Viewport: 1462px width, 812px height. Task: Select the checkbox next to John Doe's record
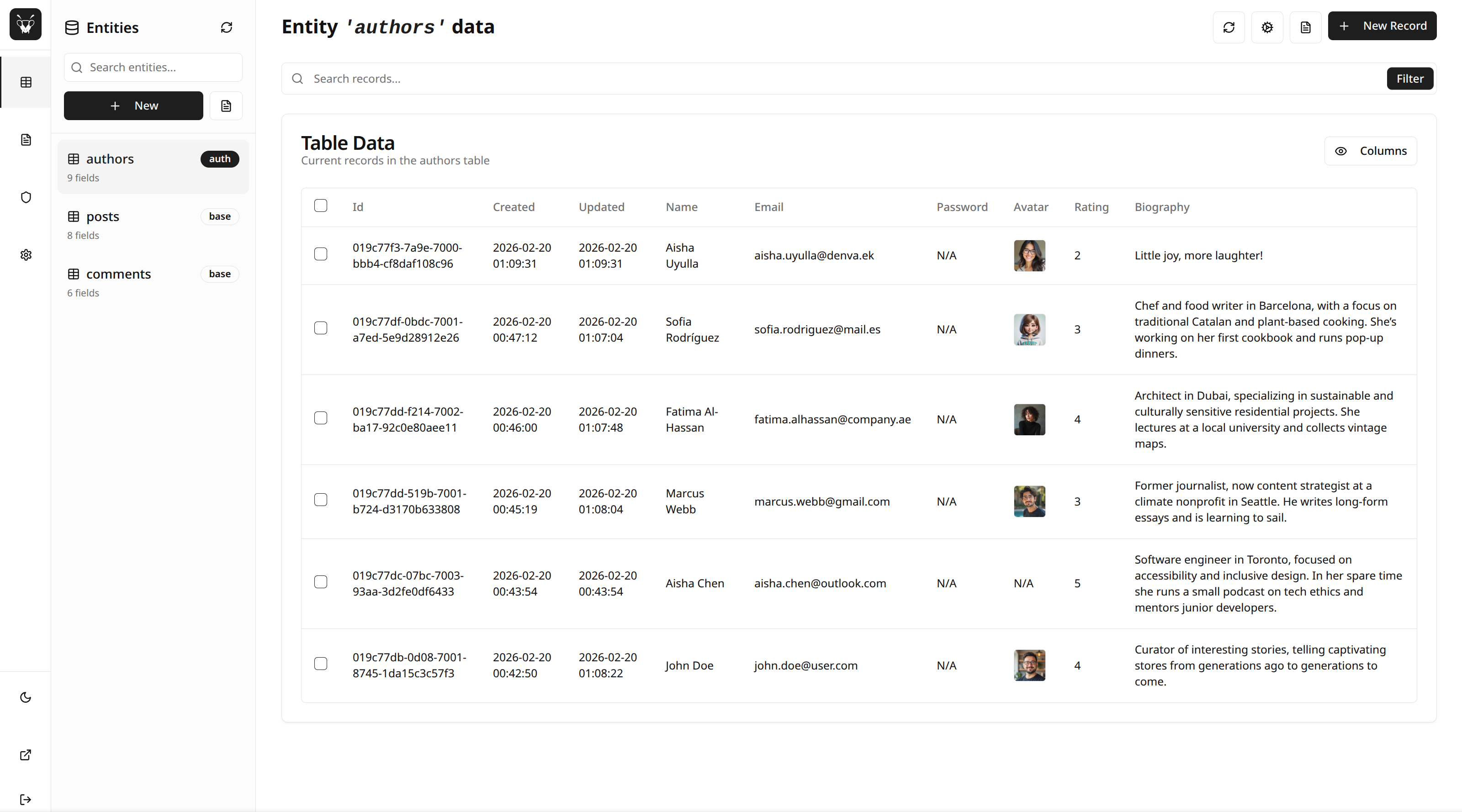click(321, 663)
